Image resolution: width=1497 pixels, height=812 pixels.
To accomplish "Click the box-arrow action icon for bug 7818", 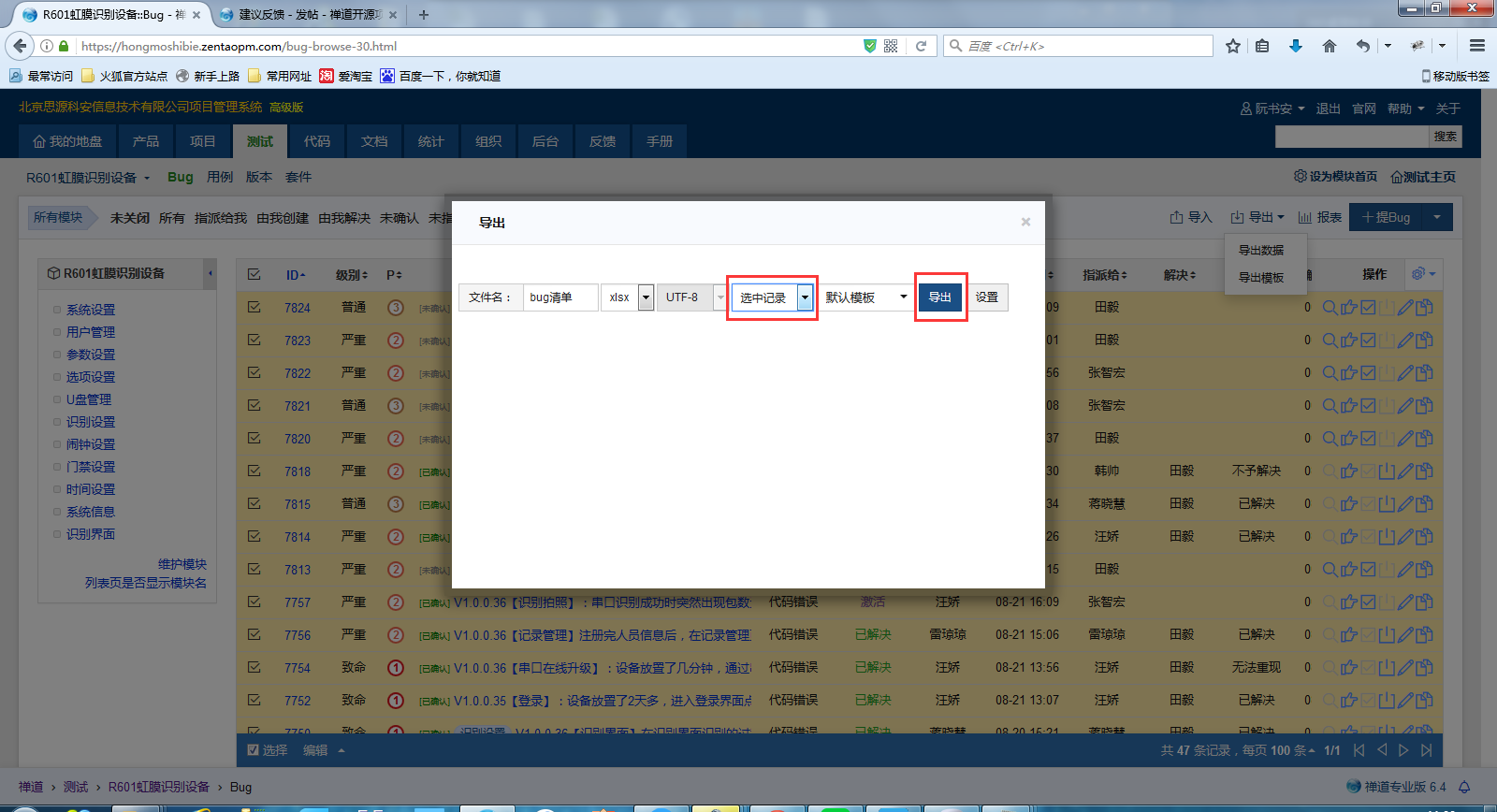I will pos(1387,471).
